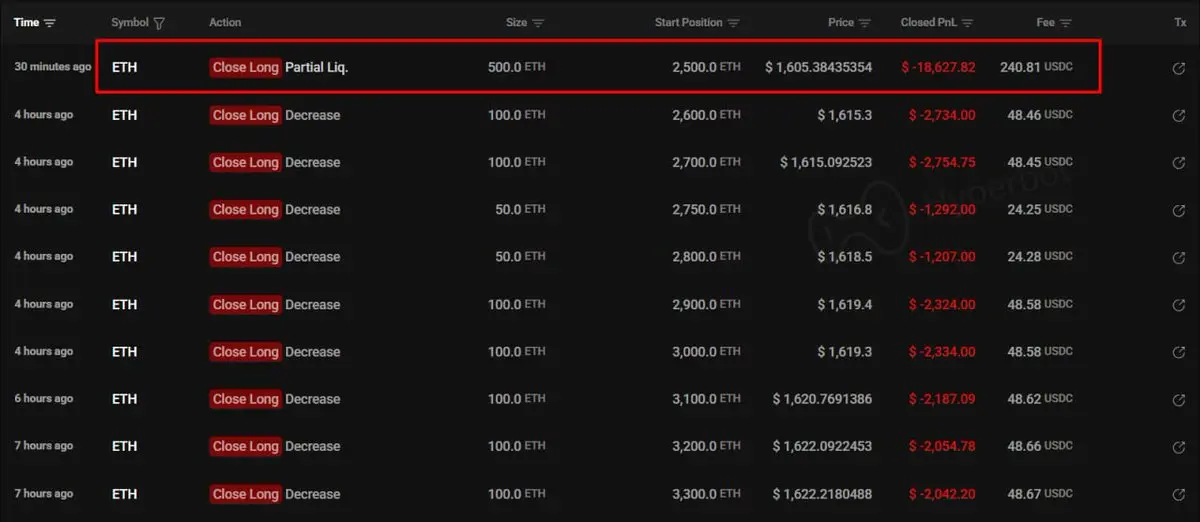Select price '$ 1,619.3'

[x=844, y=352]
